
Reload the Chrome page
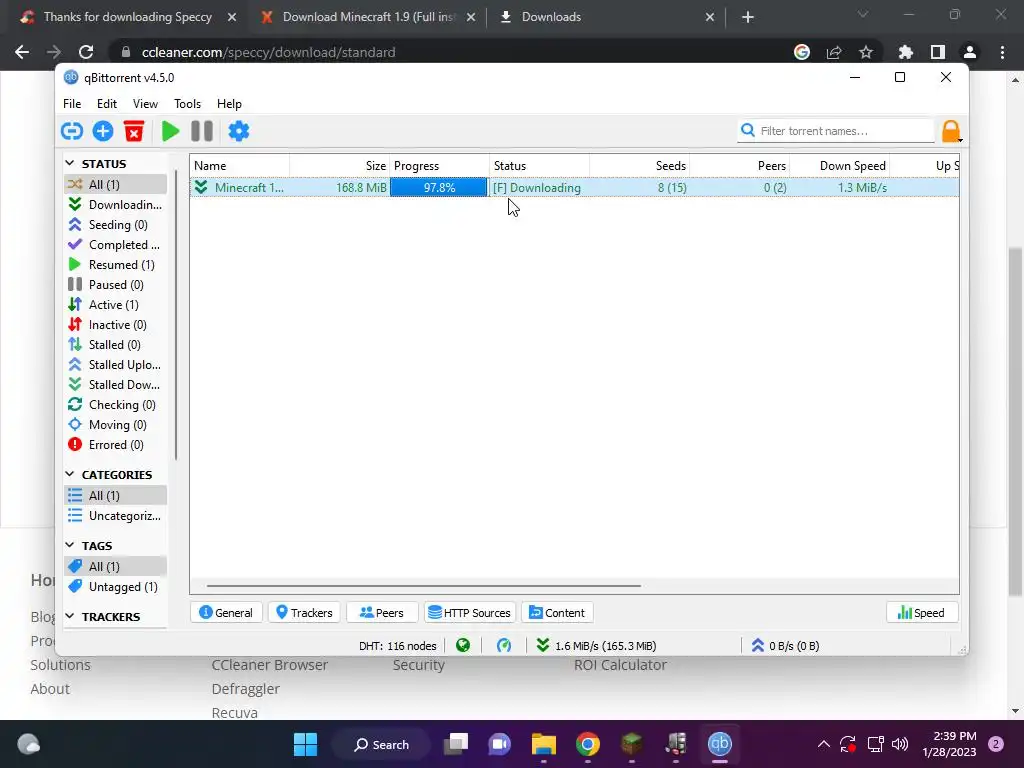coord(86,52)
